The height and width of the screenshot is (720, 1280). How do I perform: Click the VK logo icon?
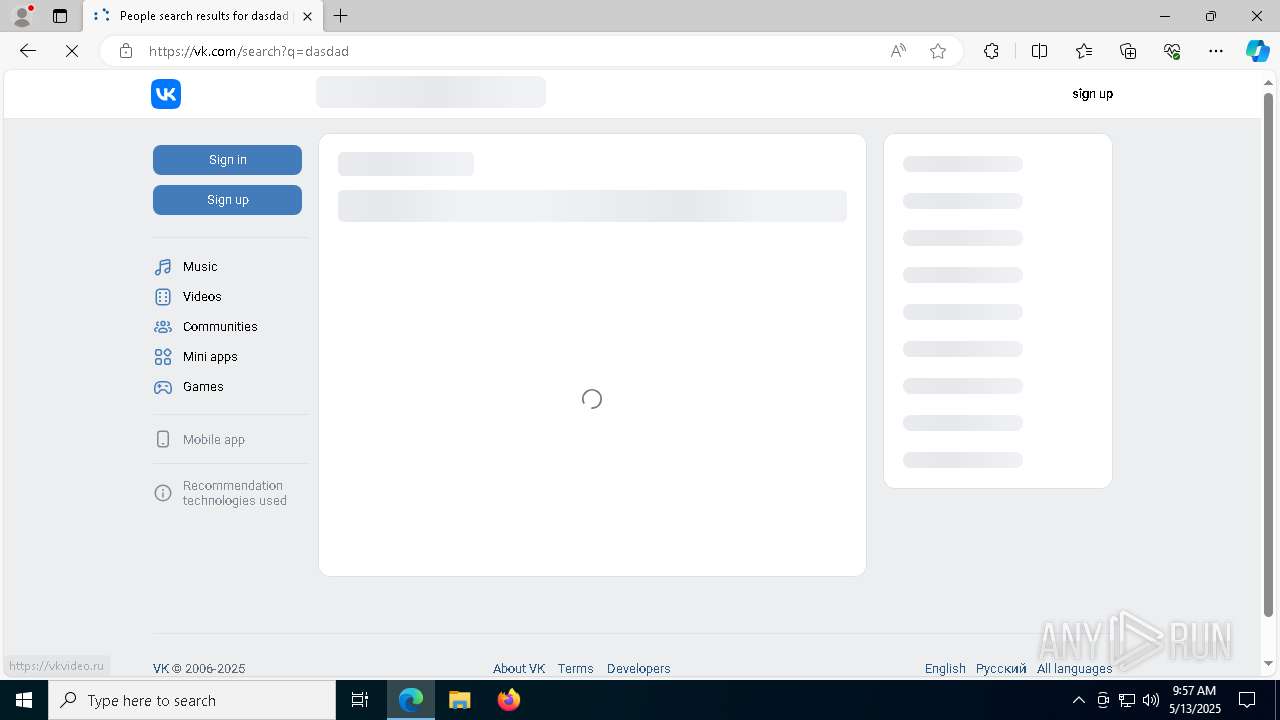coord(166,94)
